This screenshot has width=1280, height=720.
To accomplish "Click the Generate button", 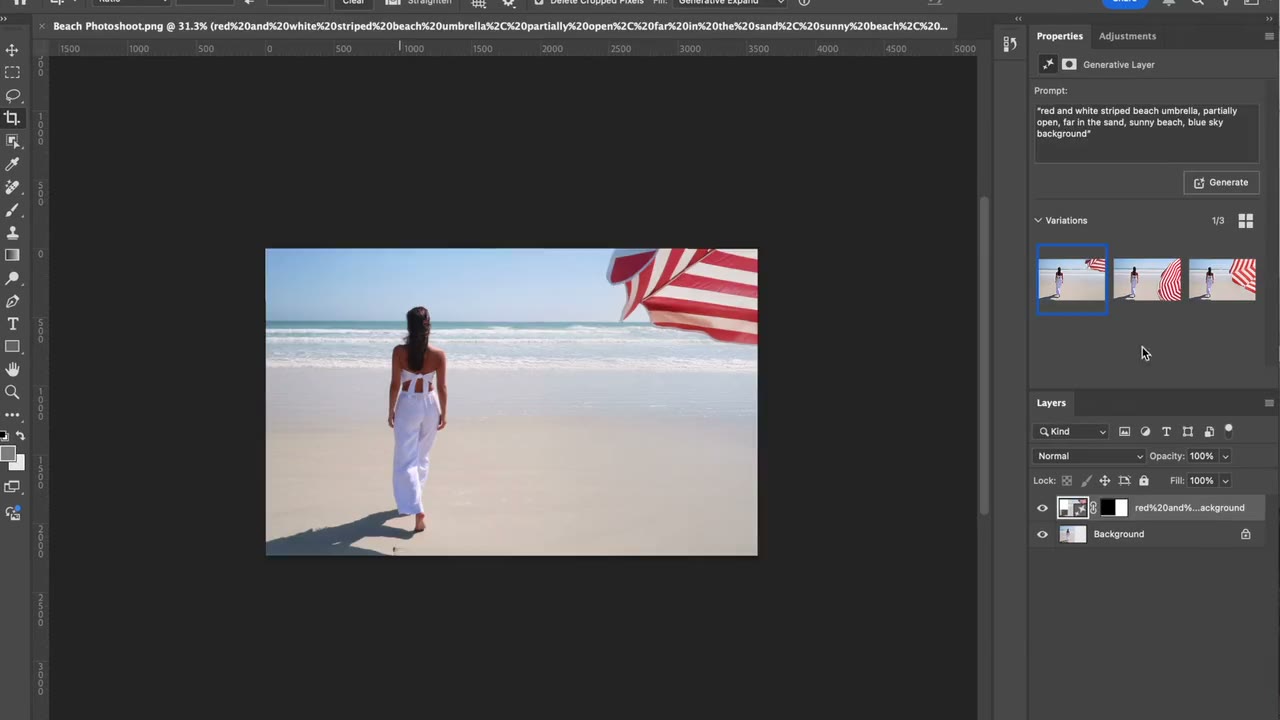I will 1221,183.
